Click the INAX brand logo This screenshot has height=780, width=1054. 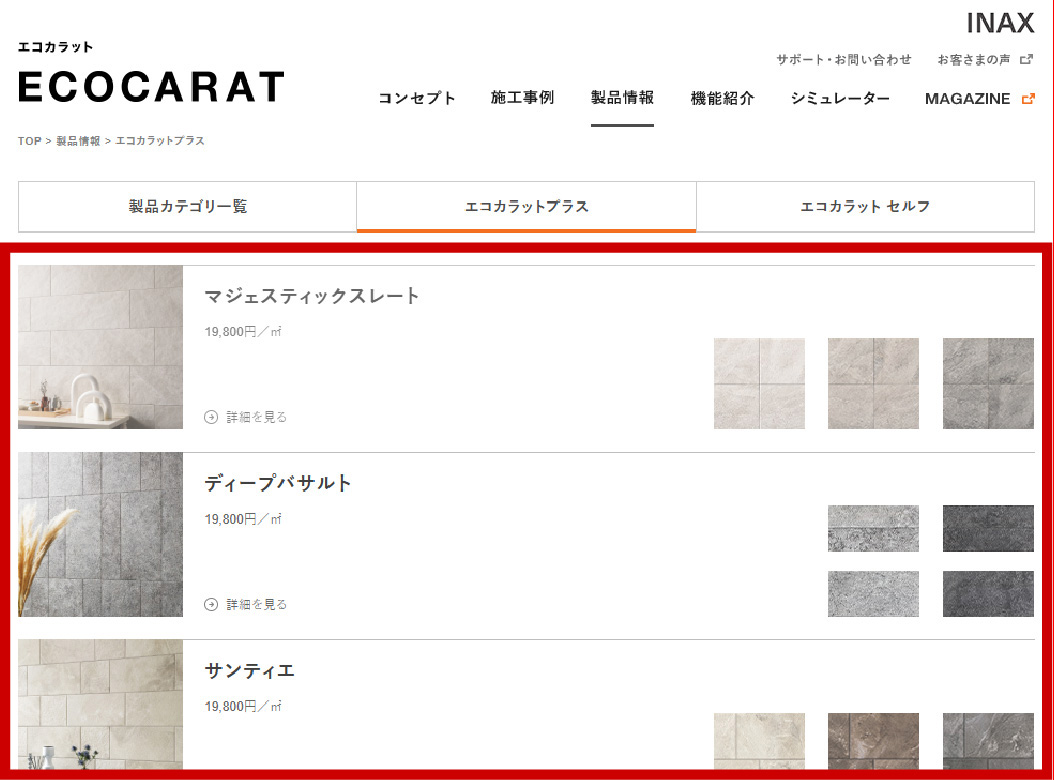(1000, 23)
